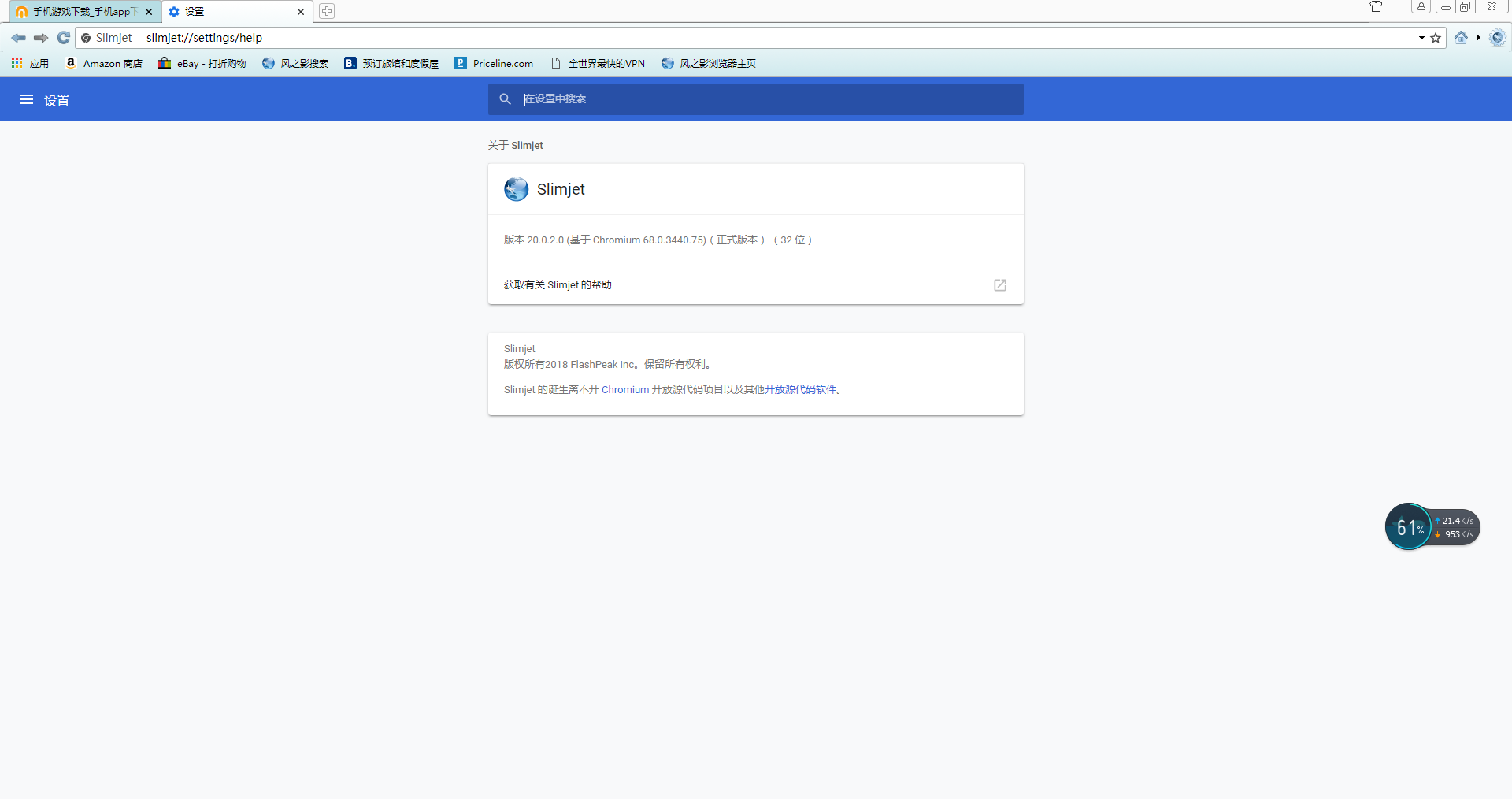Open the settings hamburger menu
Screen dimensions: 1512x799
click(x=27, y=100)
